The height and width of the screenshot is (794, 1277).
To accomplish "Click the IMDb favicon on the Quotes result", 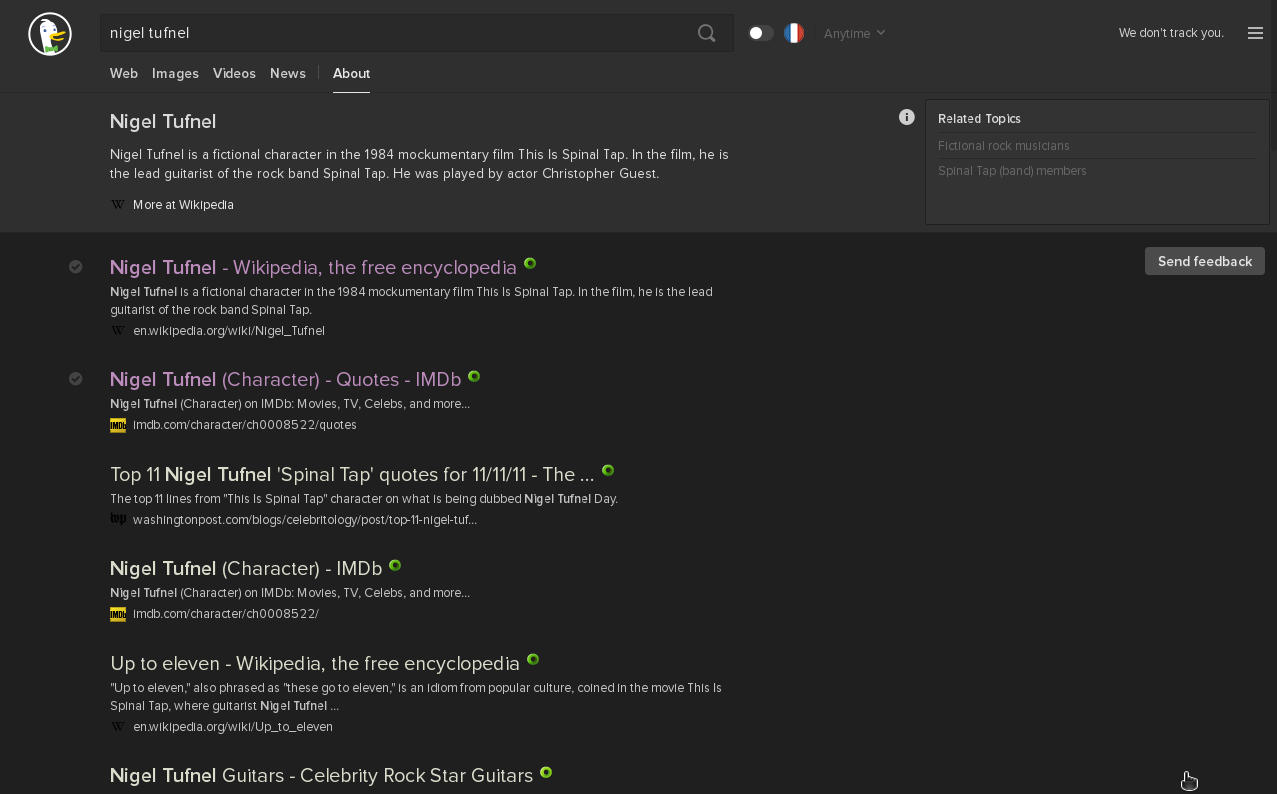I will pos(117,424).
